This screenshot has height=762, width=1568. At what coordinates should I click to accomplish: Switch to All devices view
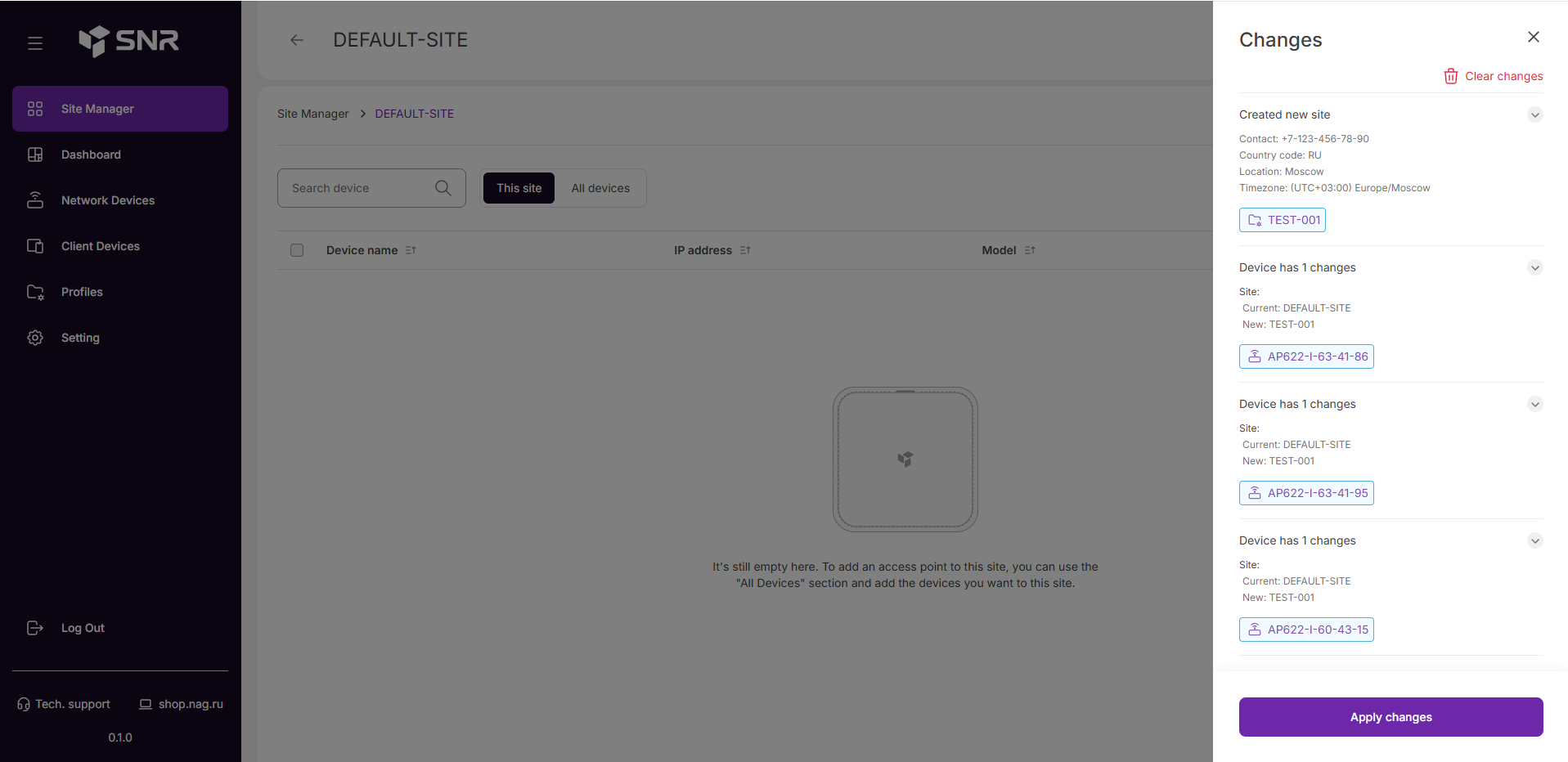(x=600, y=188)
